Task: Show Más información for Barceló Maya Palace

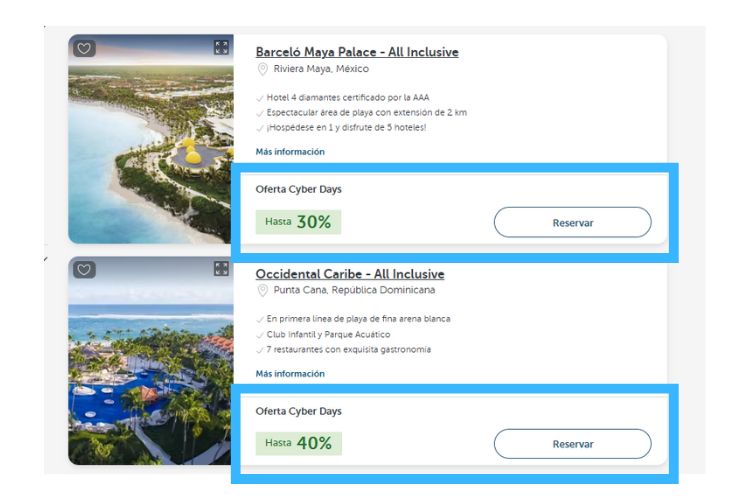Action: tap(290, 152)
